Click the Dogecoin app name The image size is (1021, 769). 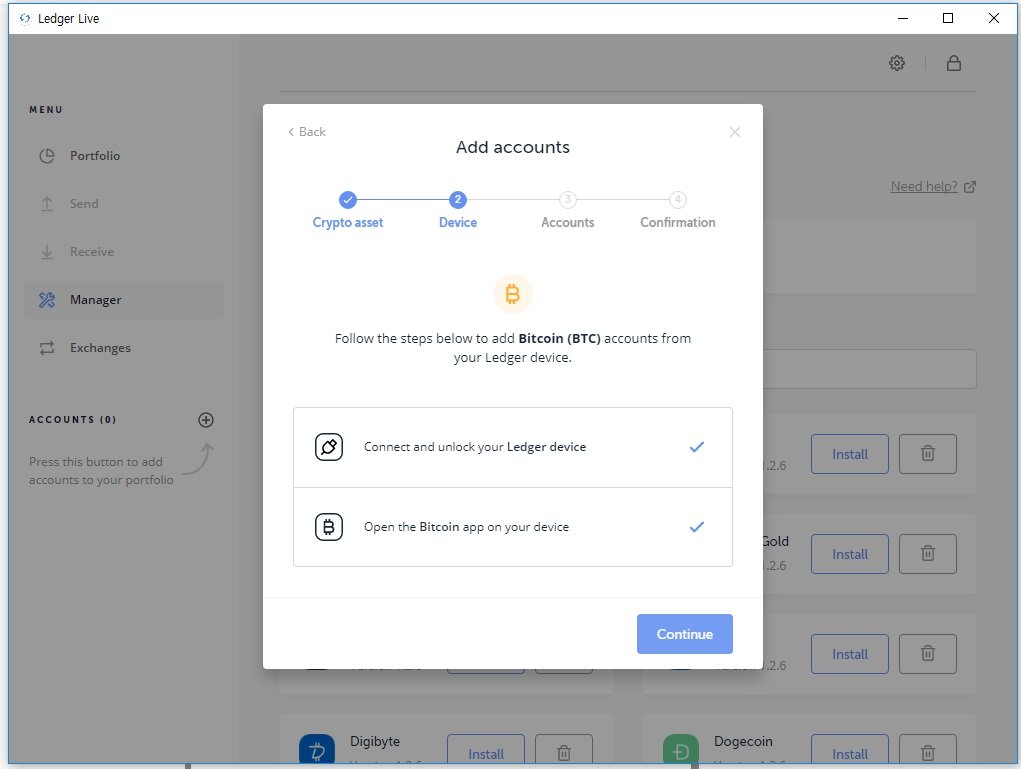click(743, 741)
